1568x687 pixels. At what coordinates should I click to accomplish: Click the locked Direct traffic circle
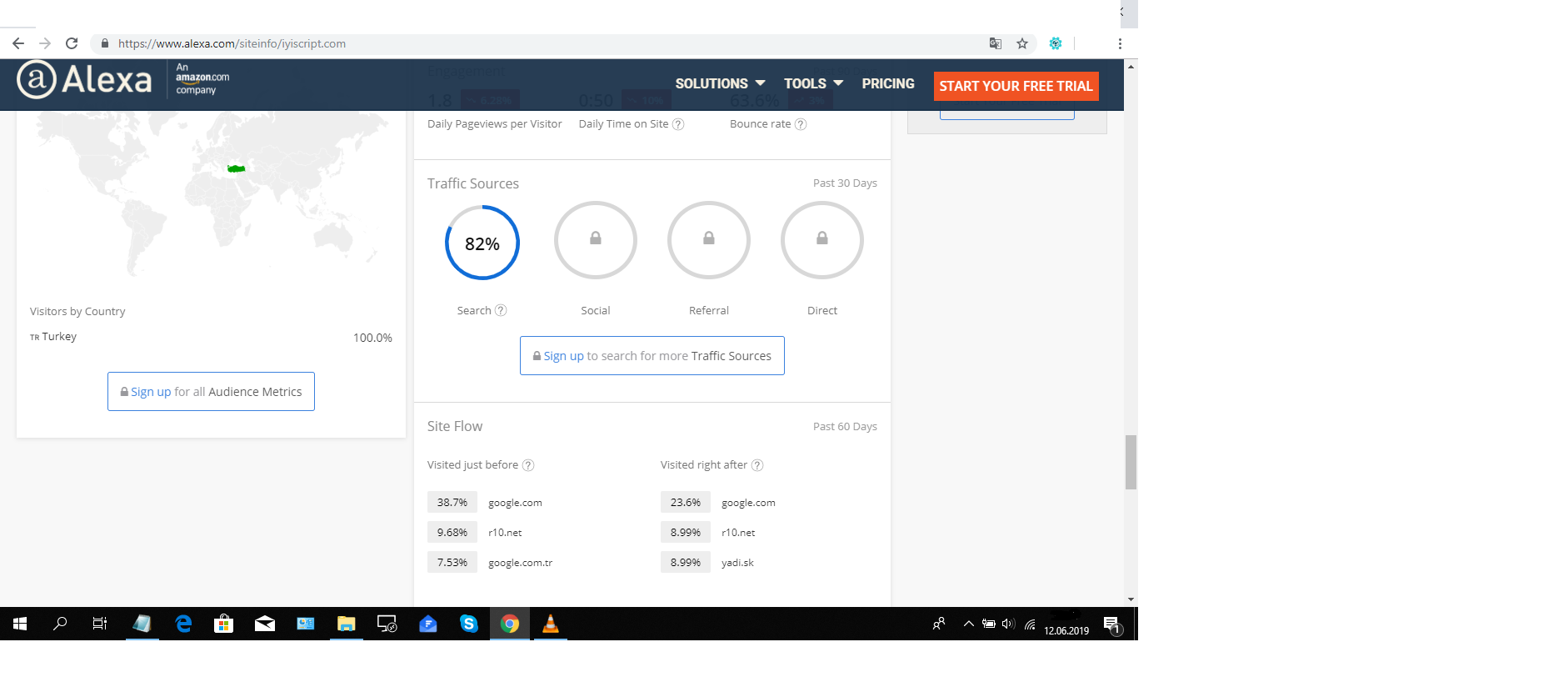[x=822, y=240]
